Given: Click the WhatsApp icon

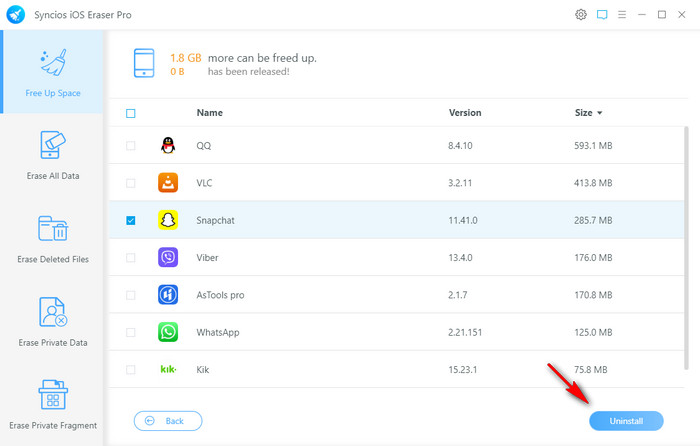Looking at the screenshot, I should pos(168,332).
